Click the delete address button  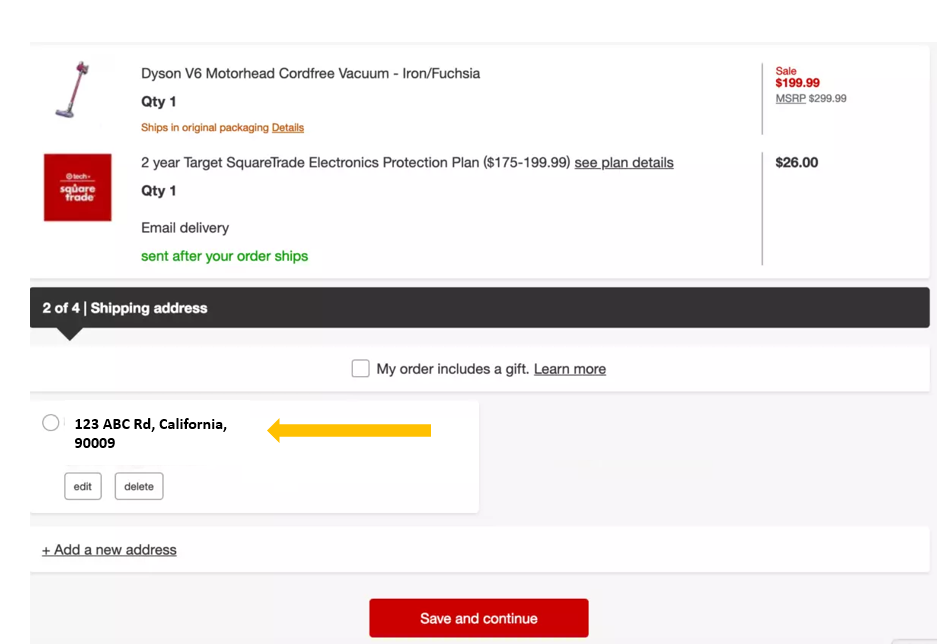point(139,486)
